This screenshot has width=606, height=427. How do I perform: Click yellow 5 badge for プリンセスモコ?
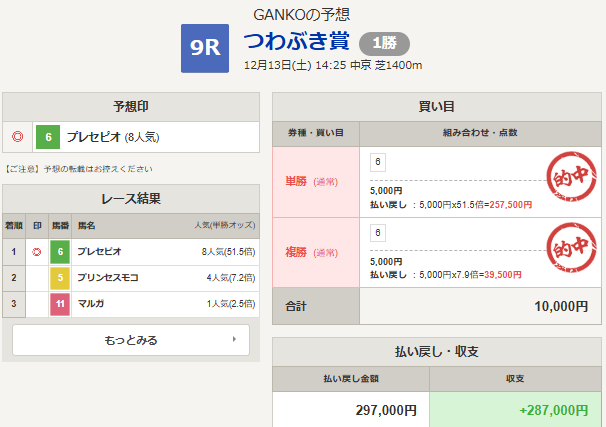[60, 278]
